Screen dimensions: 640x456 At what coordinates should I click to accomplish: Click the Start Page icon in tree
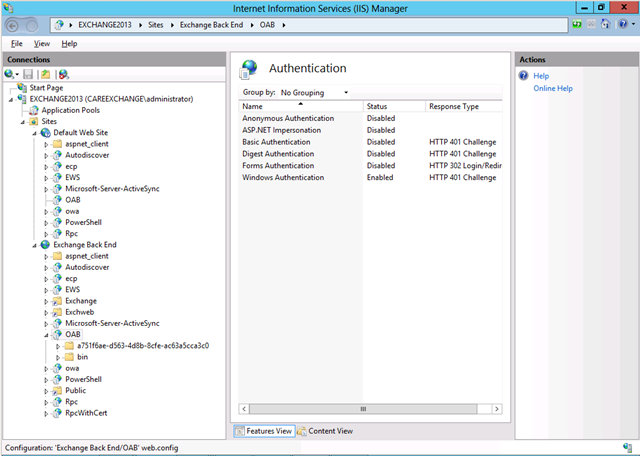[x=22, y=87]
